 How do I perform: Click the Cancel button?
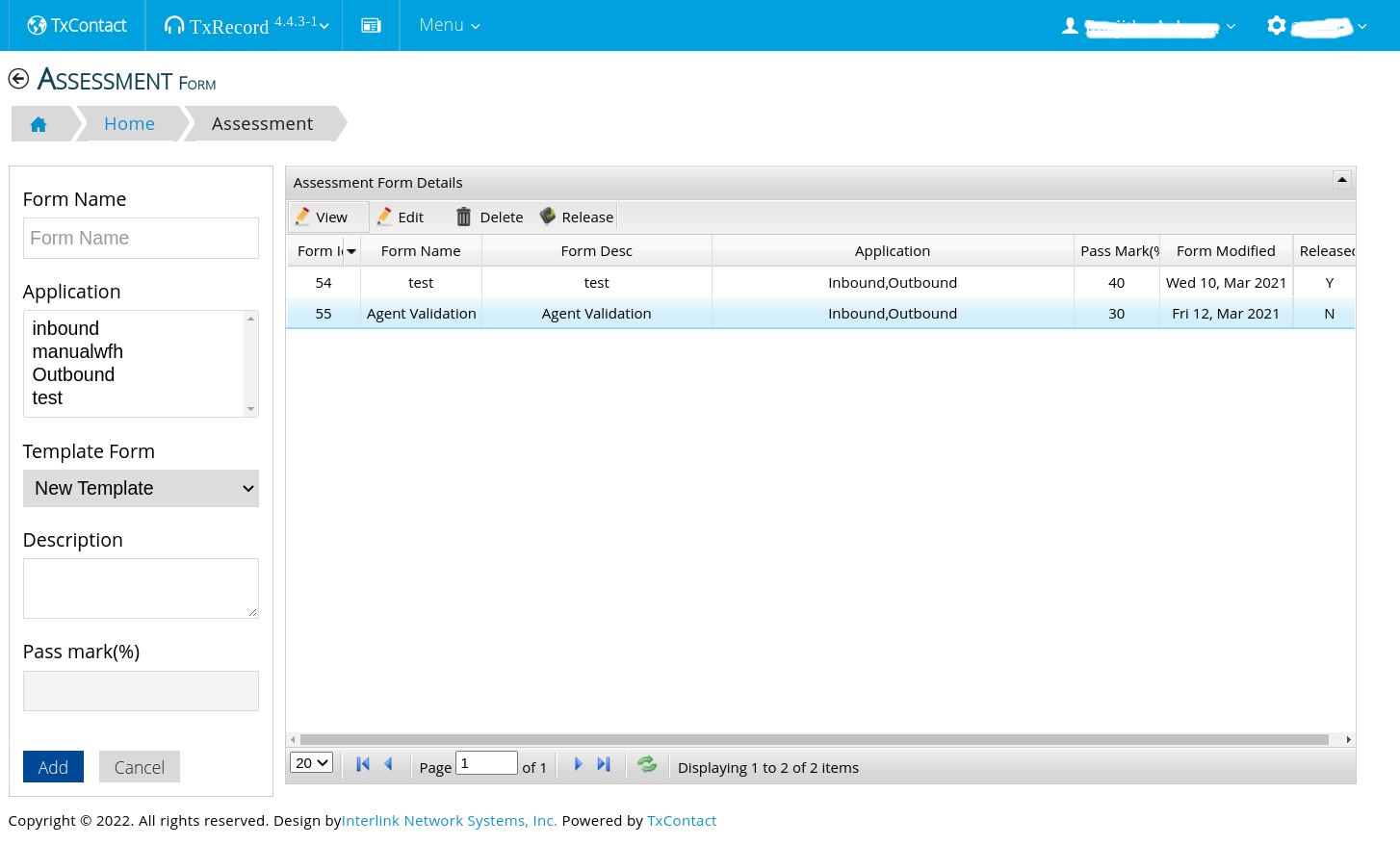[x=140, y=767]
